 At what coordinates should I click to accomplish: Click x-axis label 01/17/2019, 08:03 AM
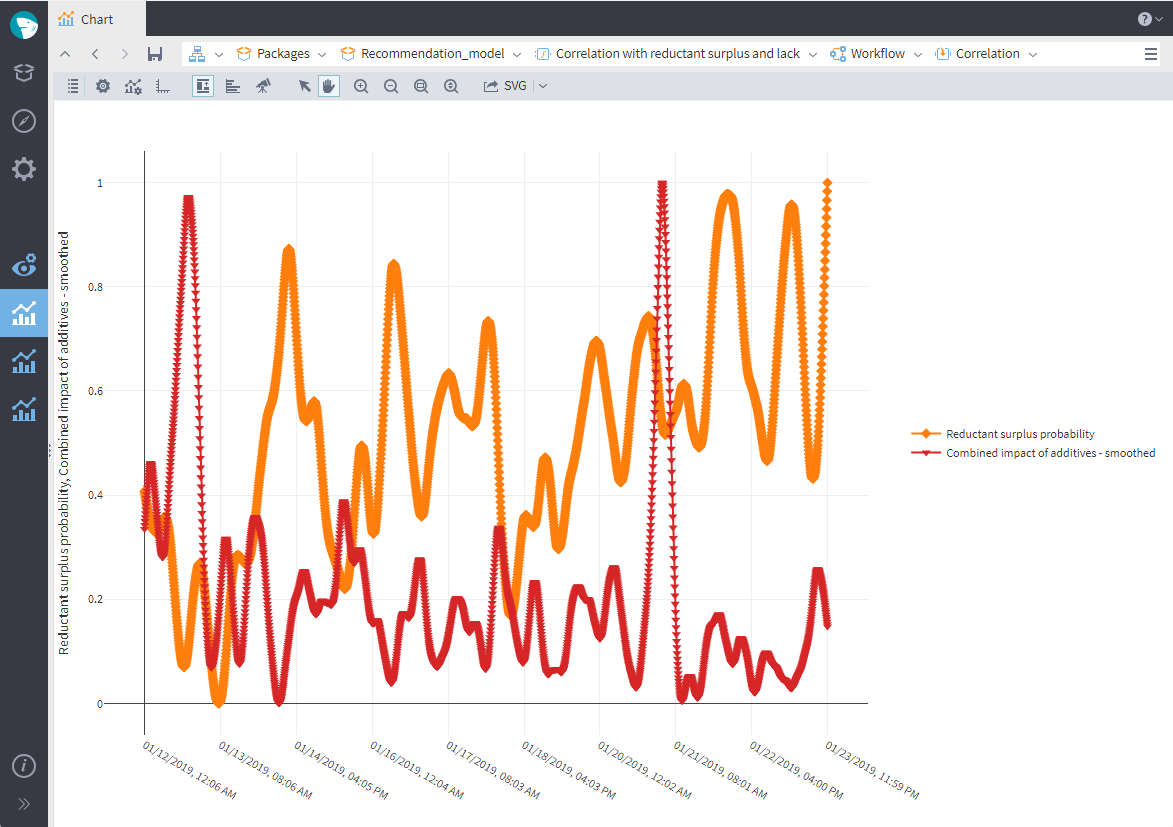(x=493, y=770)
